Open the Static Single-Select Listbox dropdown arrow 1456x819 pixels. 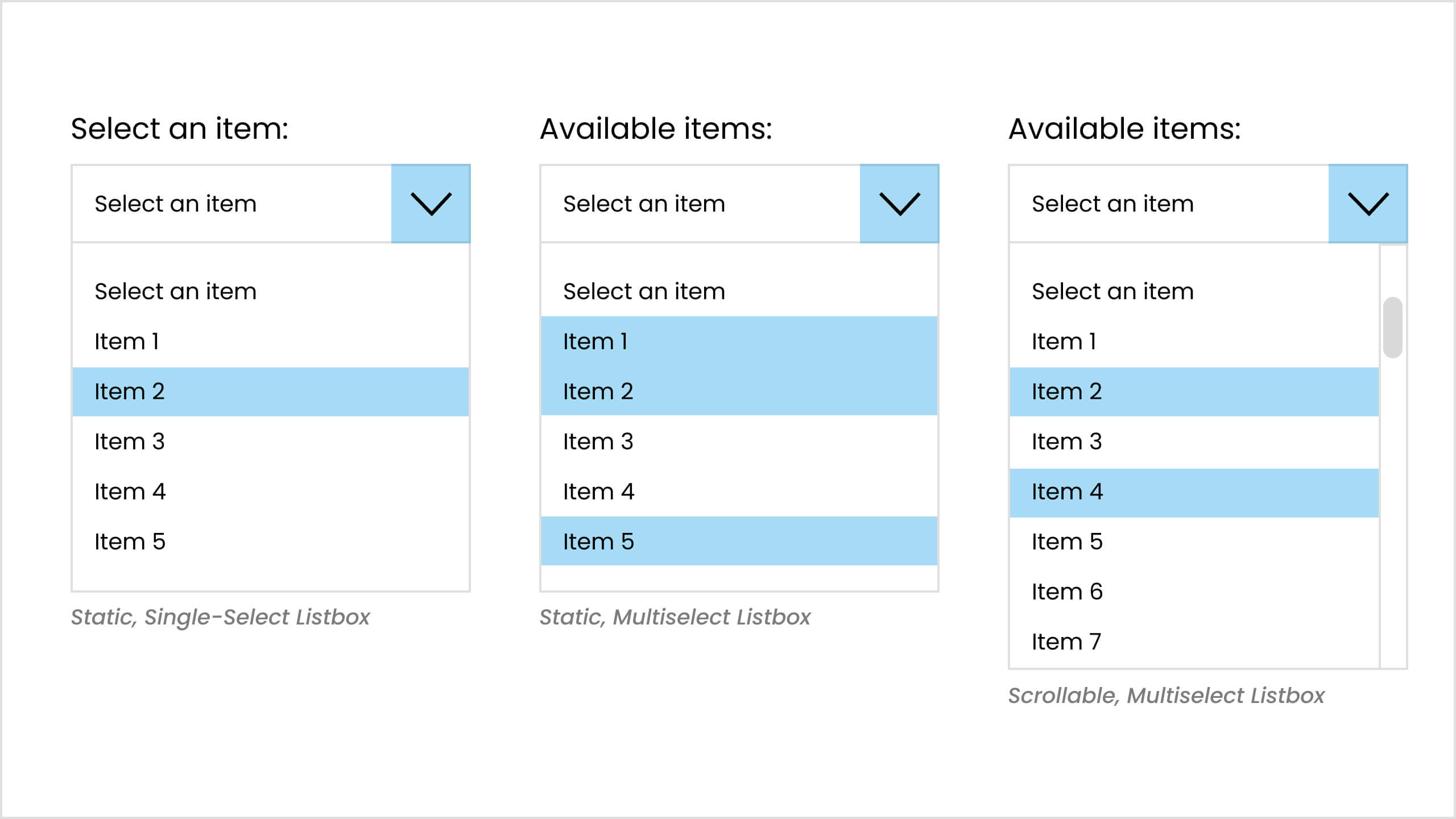coord(431,204)
